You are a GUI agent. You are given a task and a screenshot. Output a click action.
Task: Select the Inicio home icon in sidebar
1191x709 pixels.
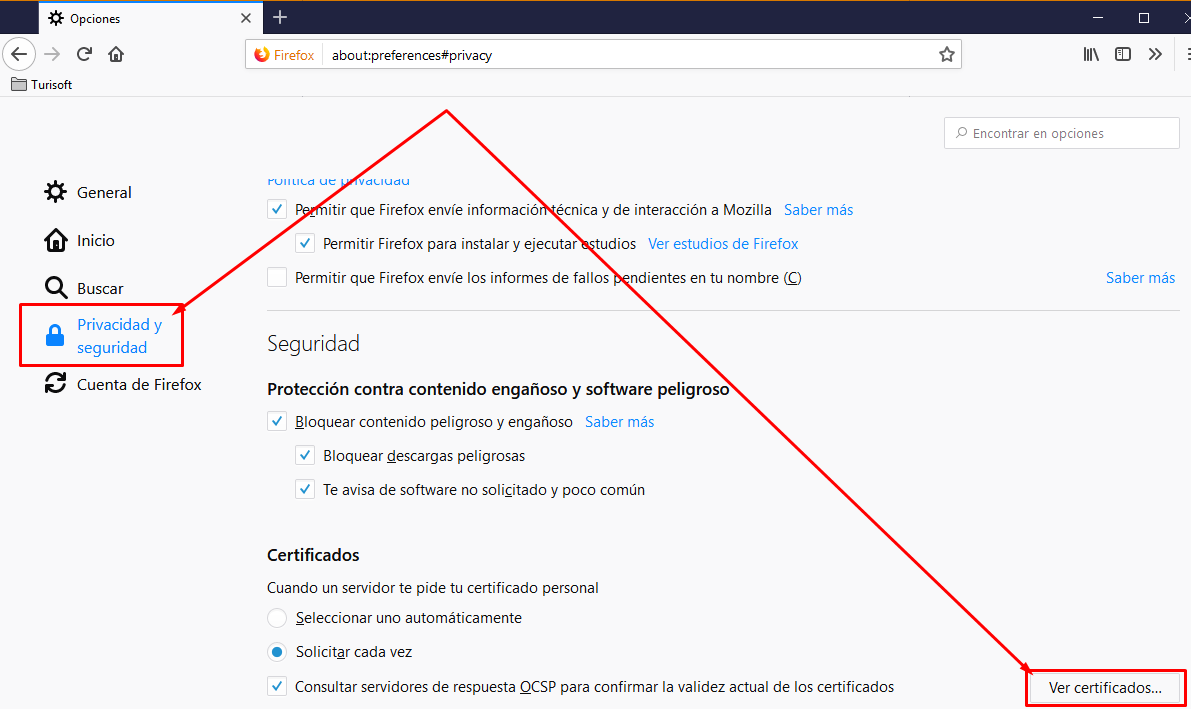tap(55, 240)
